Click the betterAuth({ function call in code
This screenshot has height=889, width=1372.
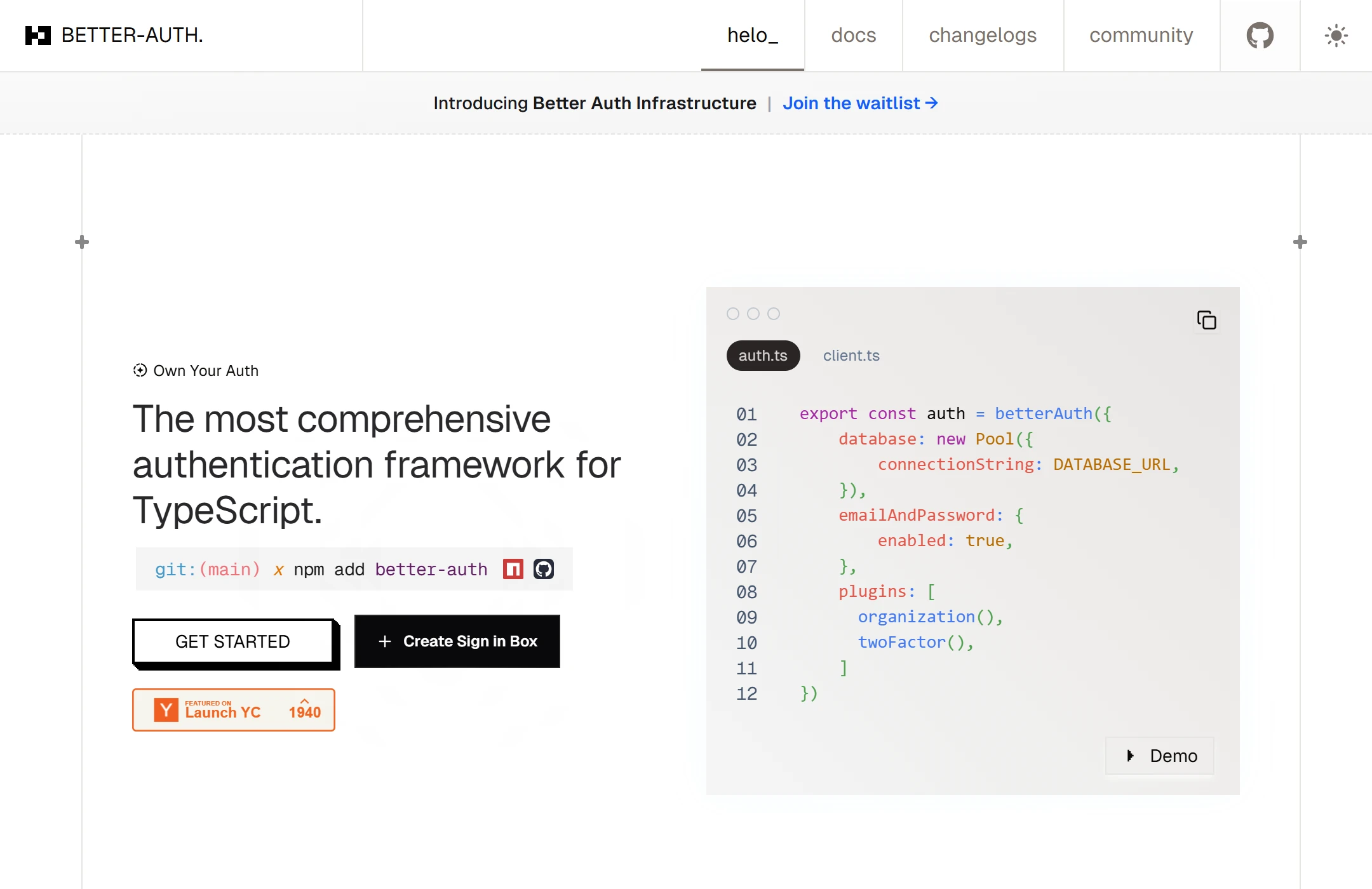[x=1053, y=414]
